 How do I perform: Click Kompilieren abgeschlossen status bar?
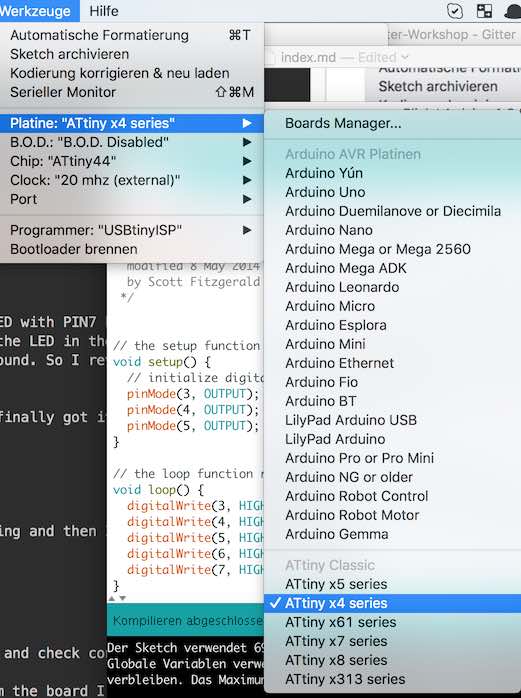pyautogui.click(x=185, y=621)
